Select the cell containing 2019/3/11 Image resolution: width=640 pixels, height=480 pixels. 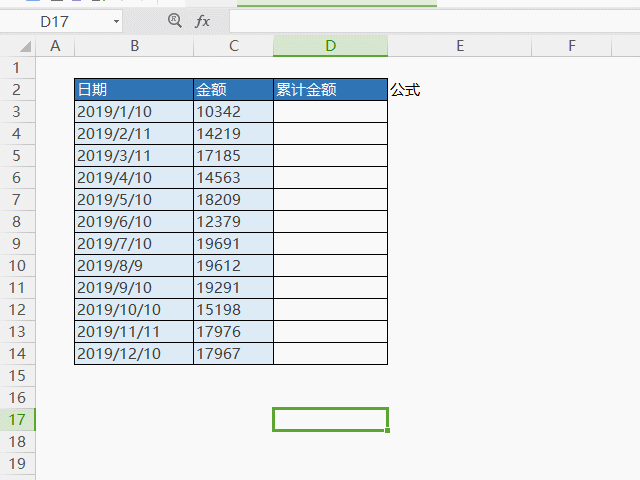[x=134, y=156]
